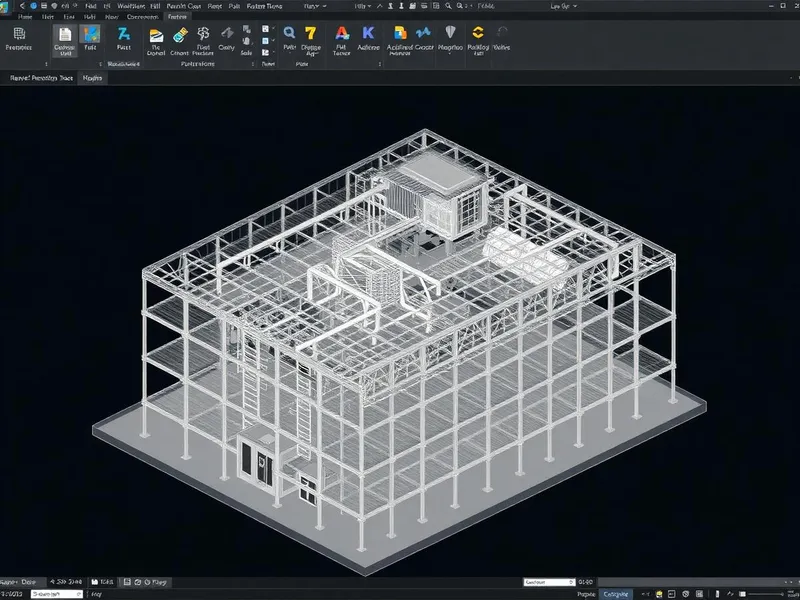The height and width of the screenshot is (600, 800).
Task: Click the white input field at bottom left
Action: click(x=56, y=594)
